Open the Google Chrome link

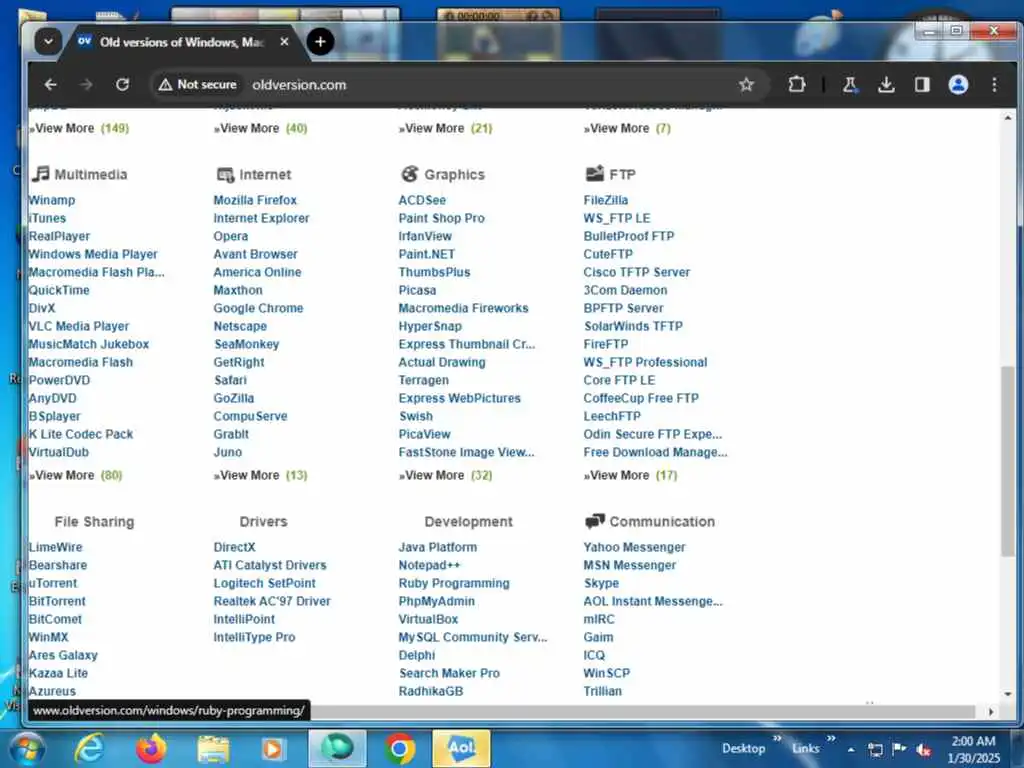[258, 308]
